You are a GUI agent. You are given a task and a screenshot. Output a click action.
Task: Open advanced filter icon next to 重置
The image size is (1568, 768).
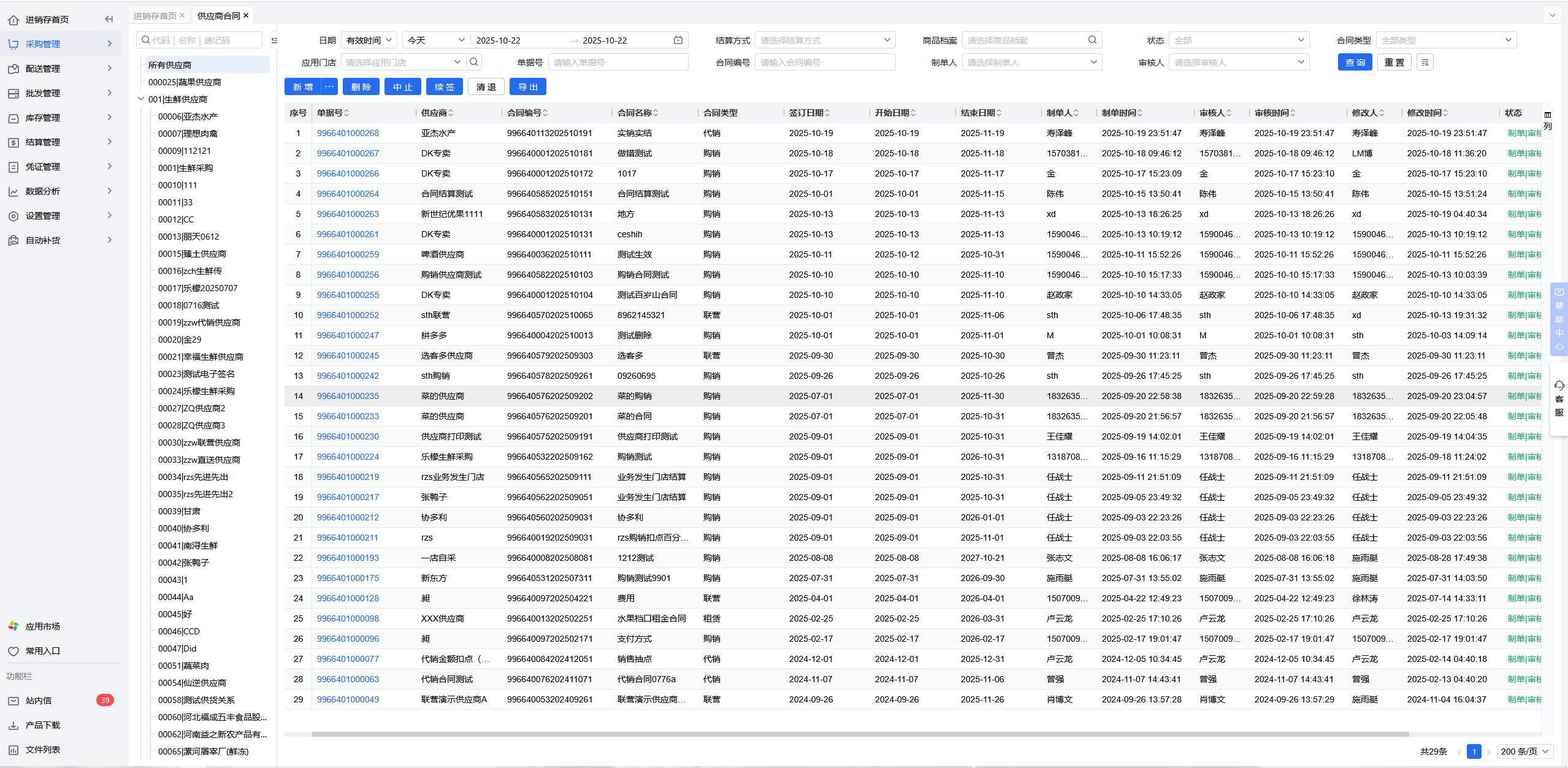tap(1425, 63)
